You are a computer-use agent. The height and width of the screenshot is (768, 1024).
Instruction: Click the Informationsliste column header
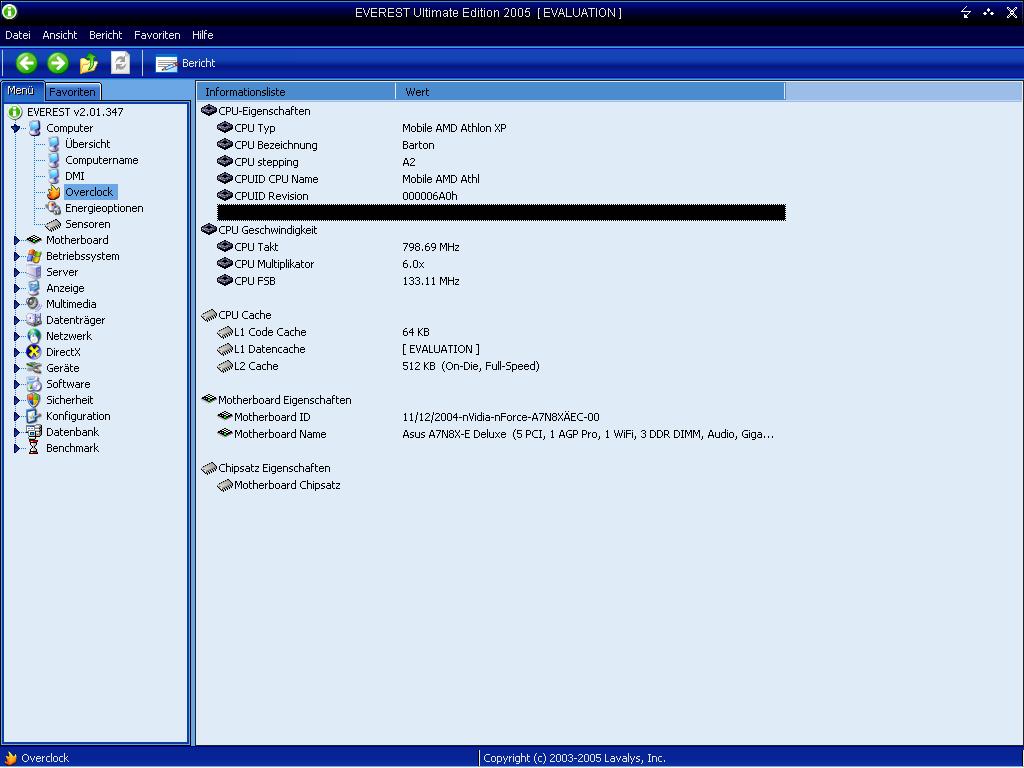(296, 92)
